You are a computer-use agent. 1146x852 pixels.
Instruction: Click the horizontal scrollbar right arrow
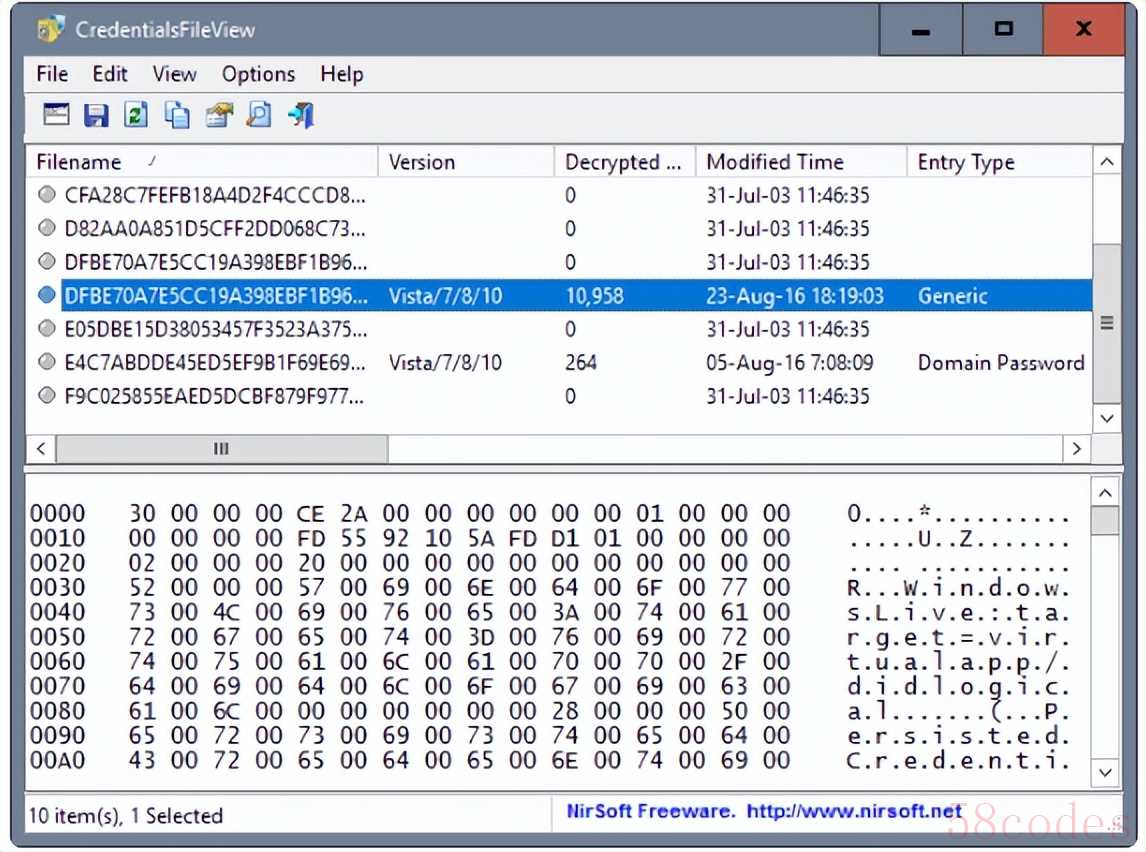tap(1076, 449)
